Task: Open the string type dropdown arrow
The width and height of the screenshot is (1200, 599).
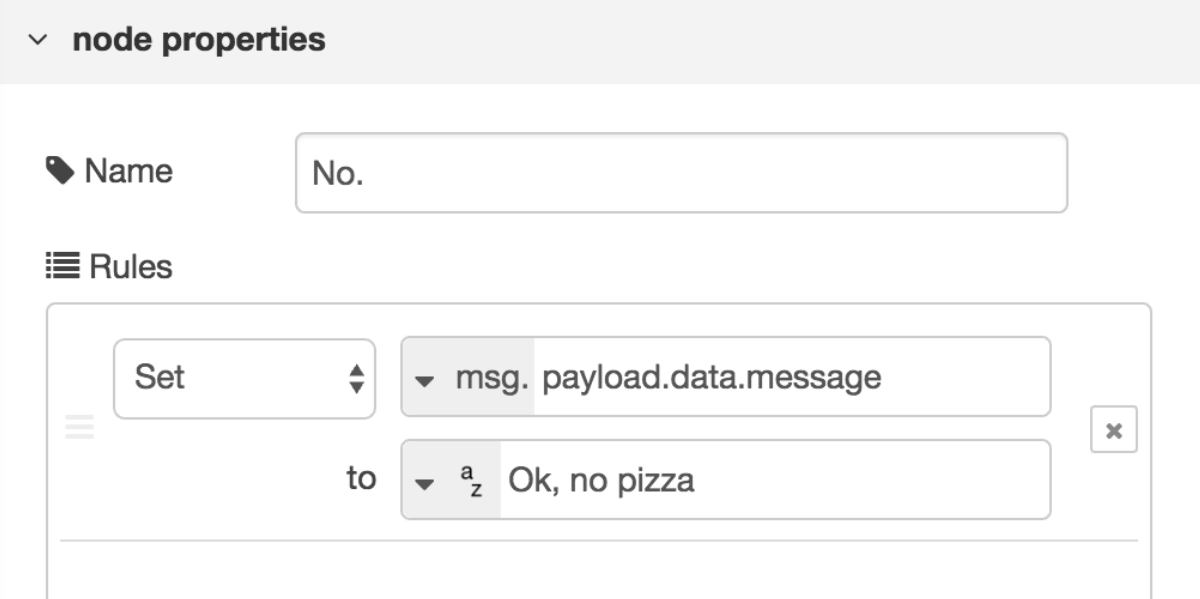Action: pyautogui.click(x=425, y=484)
